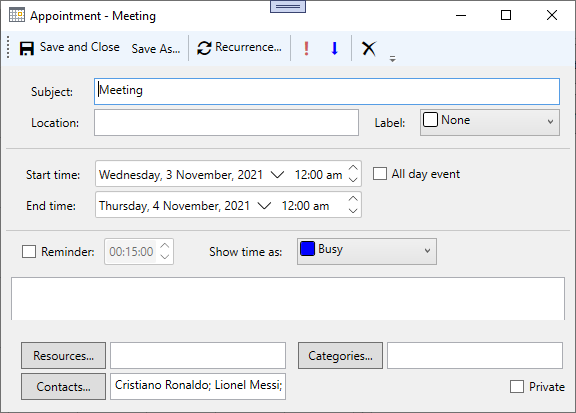Viewport: 576px width, 413px height.
Task: Click Save As... in the toolbar
Action: 156,49
